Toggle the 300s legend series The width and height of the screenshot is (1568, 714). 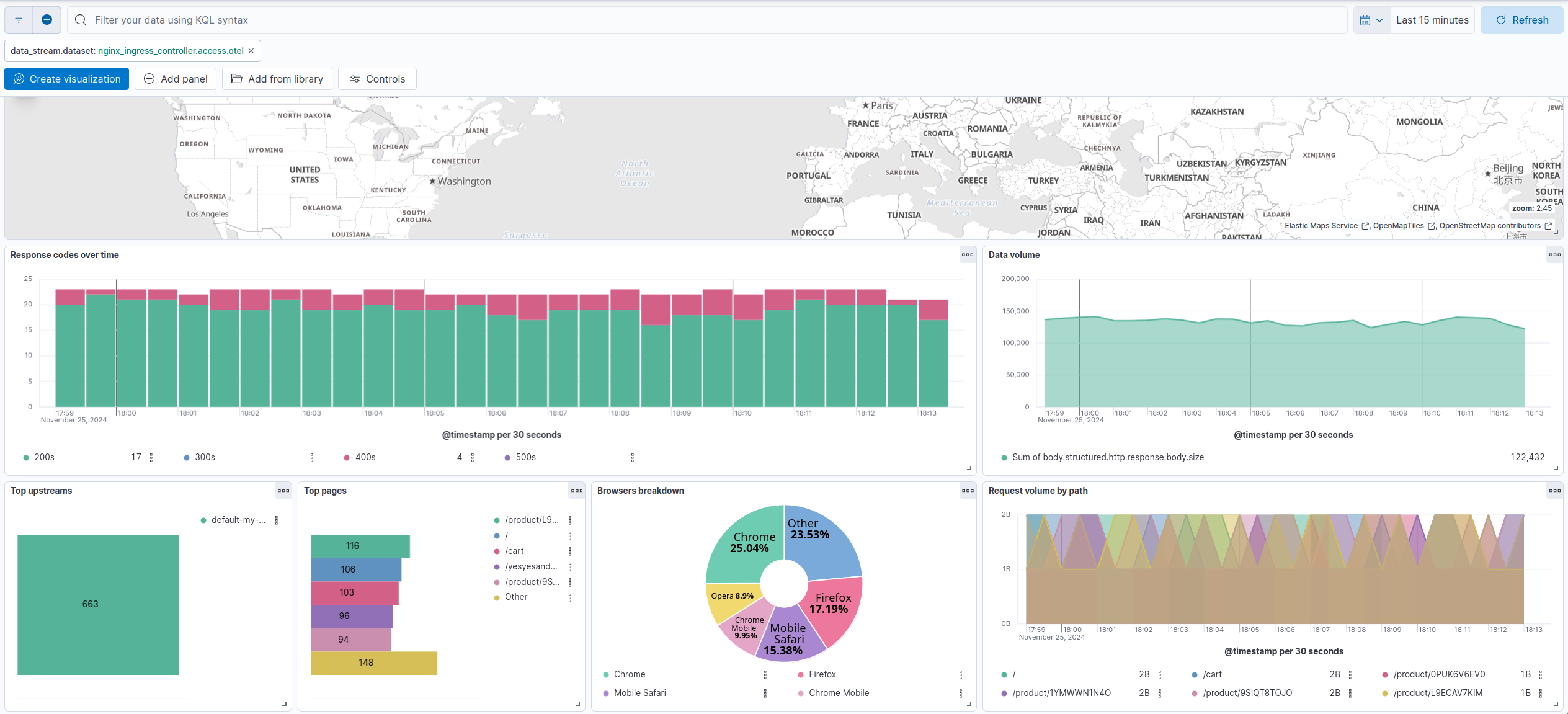point(205,457)
